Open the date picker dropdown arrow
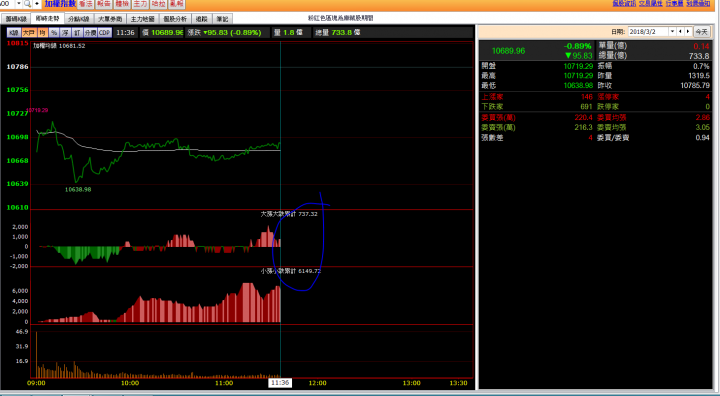 tap(672, 32)
